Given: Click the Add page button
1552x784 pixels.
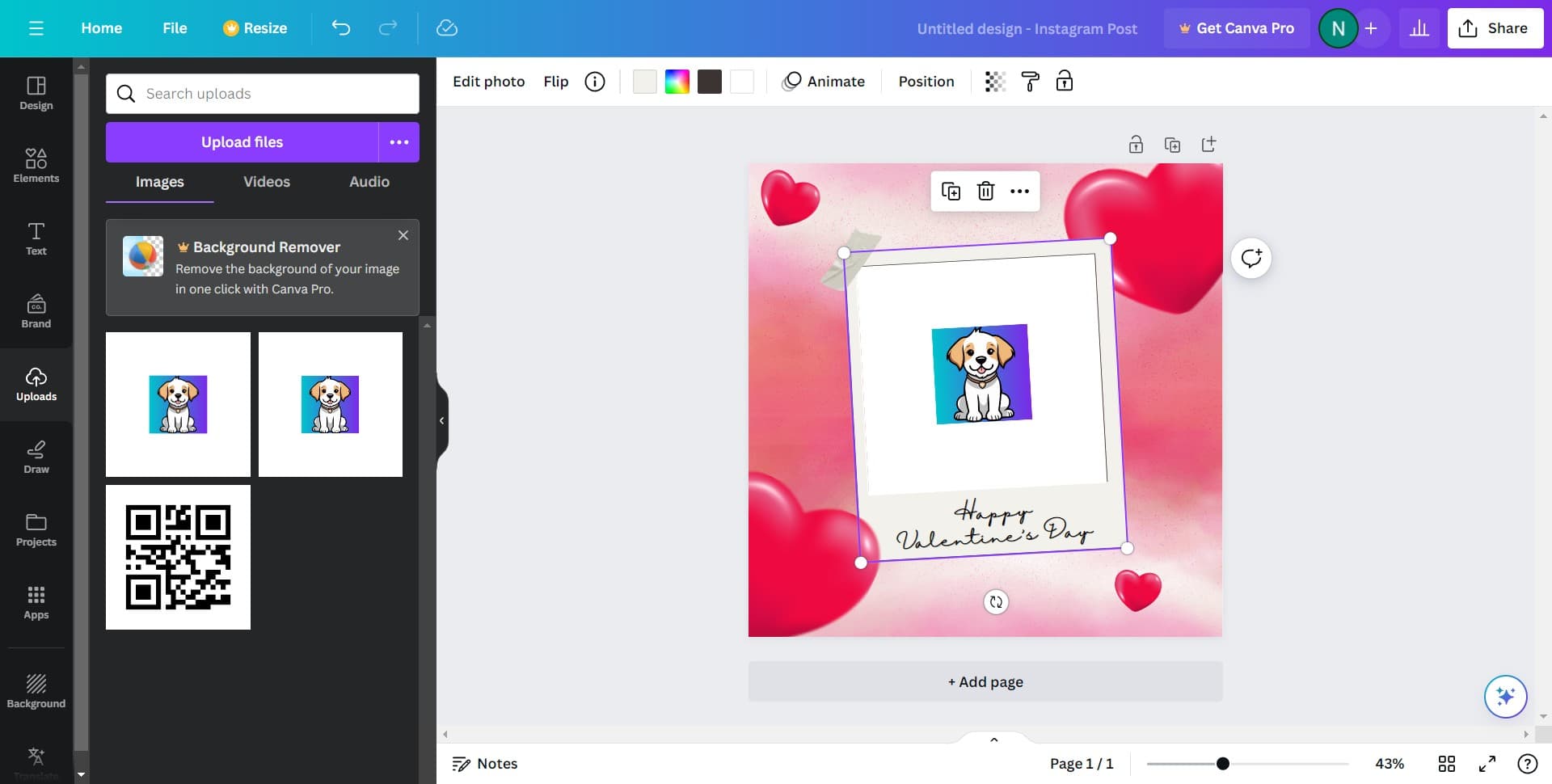Looking at the screenshot, I should [985, 681].
